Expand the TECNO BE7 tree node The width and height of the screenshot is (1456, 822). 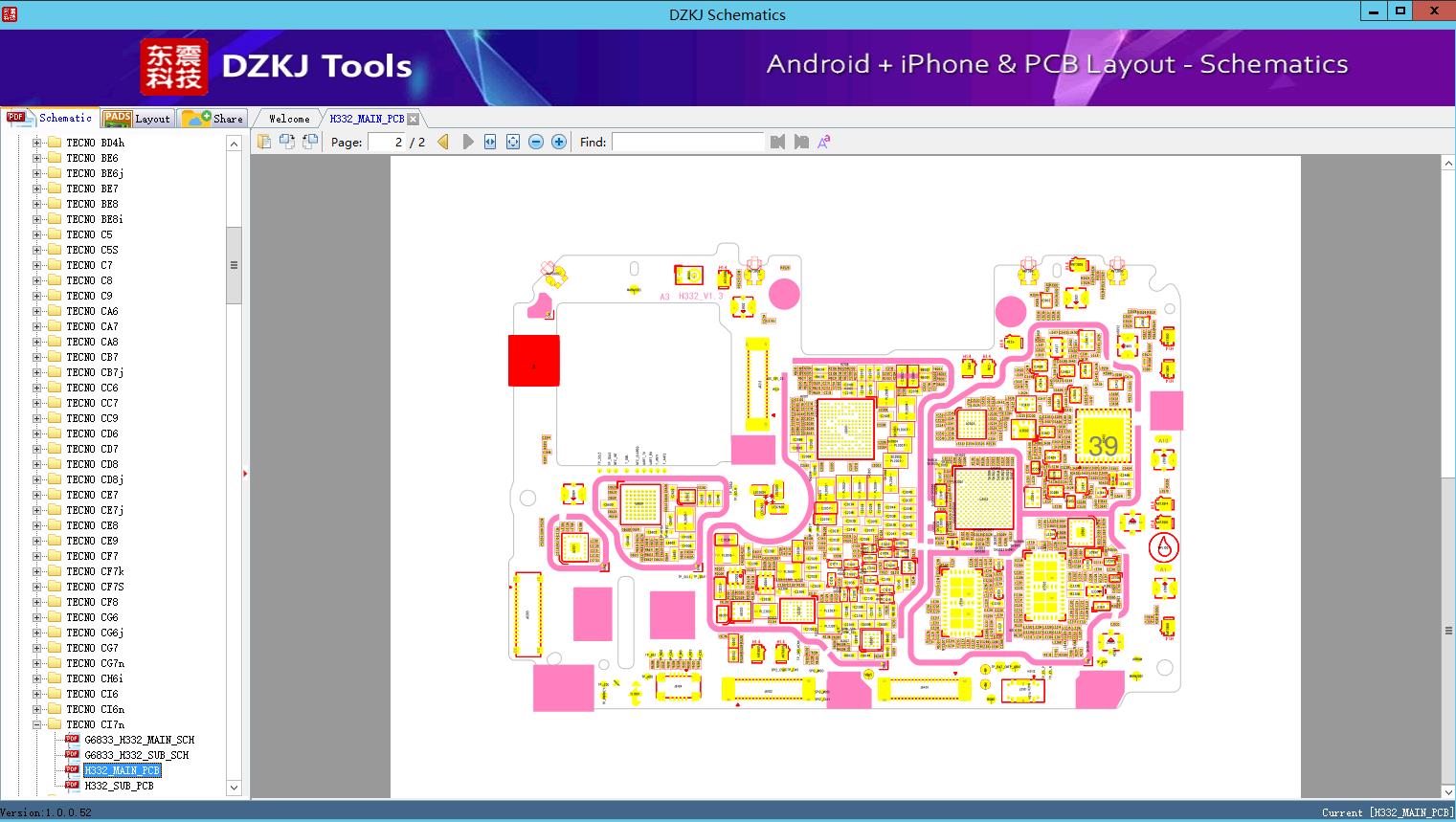[36, 189]
